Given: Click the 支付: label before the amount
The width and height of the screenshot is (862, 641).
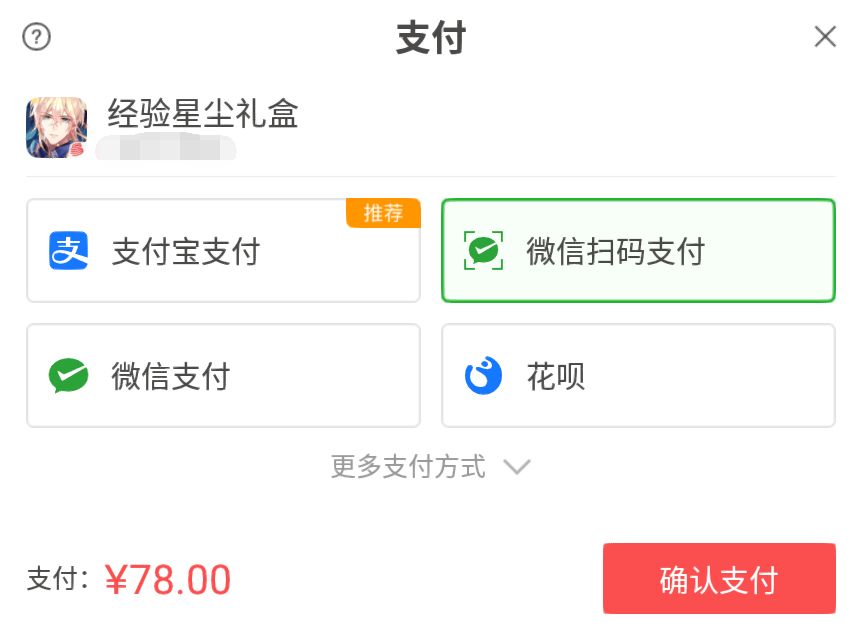Looking at the screenshot, I should 59,580.
